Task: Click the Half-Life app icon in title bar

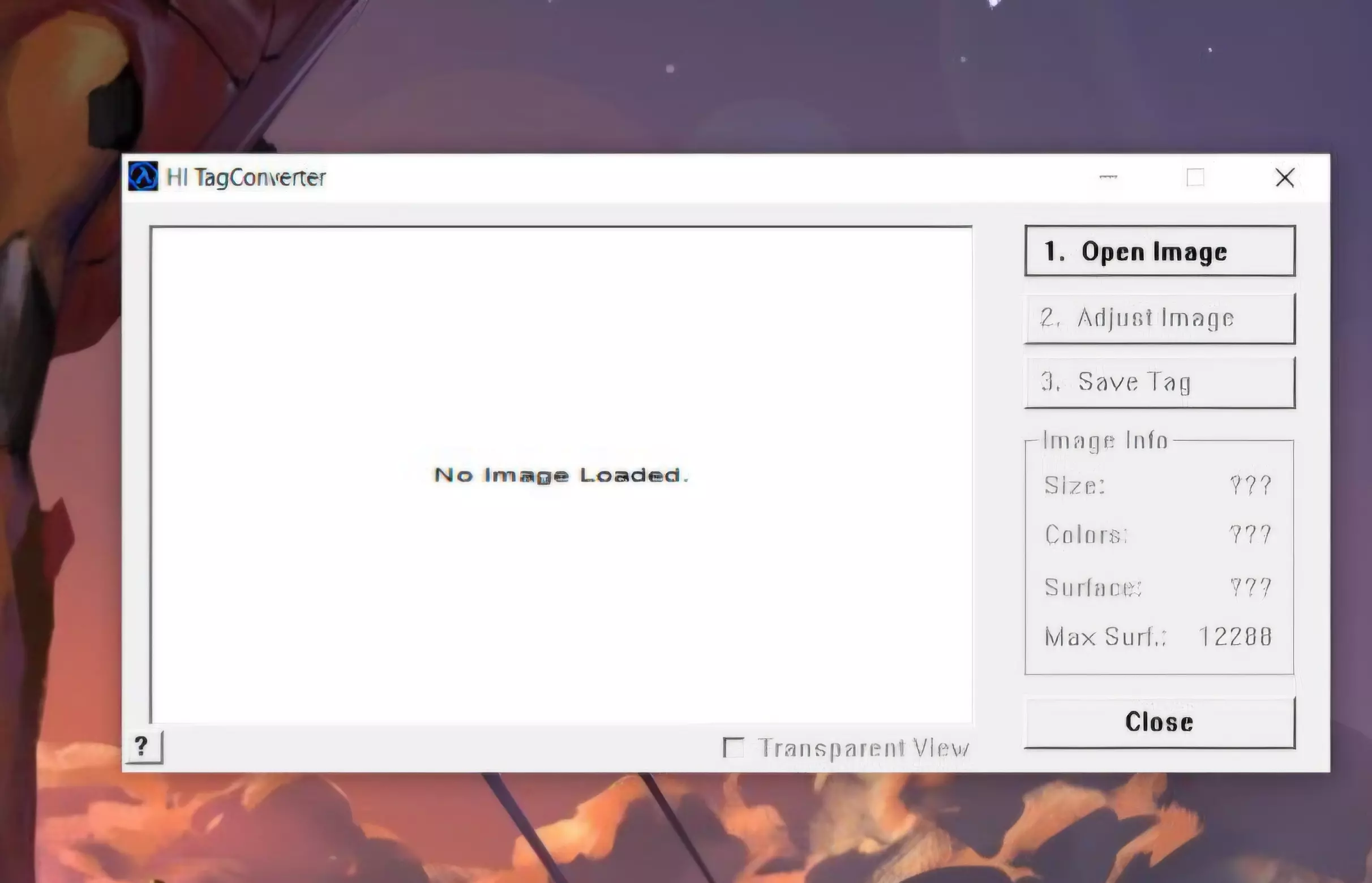Action: click(x=143, y=177)
